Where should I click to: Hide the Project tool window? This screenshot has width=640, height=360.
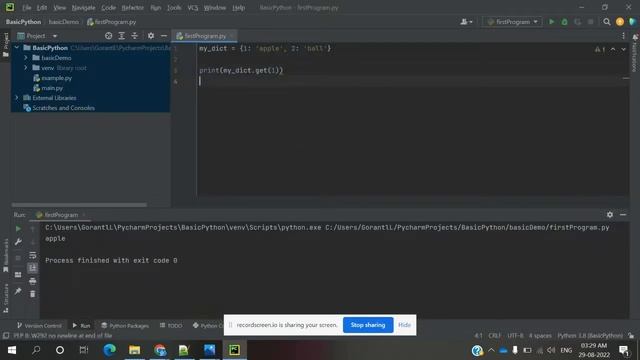click(x=164, y=36)
